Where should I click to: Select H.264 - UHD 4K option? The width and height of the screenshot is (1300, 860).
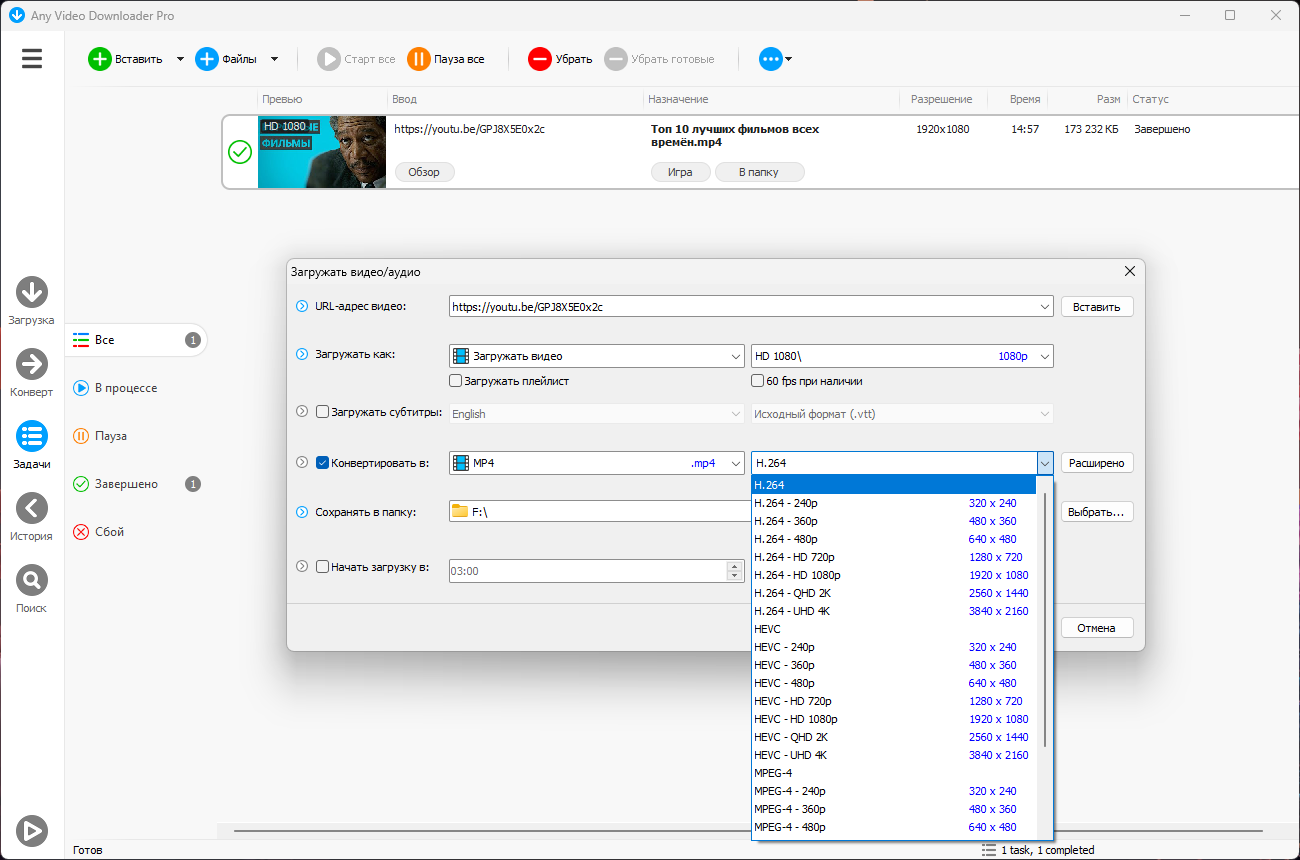pyautogui.click(x=893, y=611)
